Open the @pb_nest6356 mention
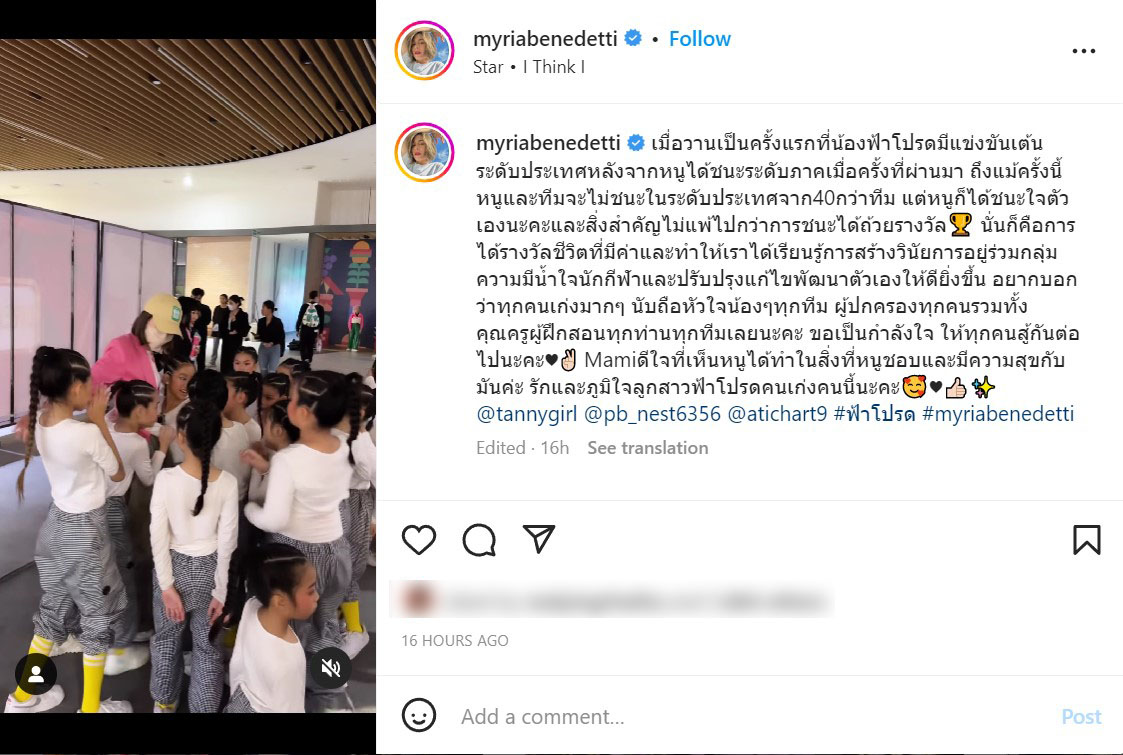 [652, 414]
